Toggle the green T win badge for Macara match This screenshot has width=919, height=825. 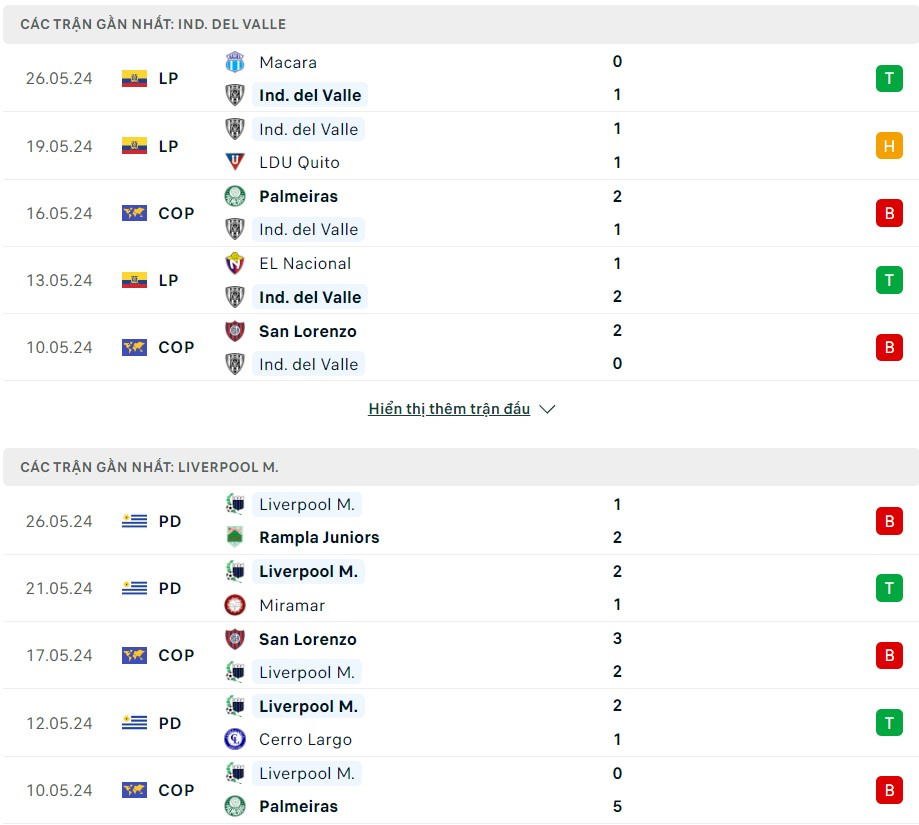[x=888, y=78]
